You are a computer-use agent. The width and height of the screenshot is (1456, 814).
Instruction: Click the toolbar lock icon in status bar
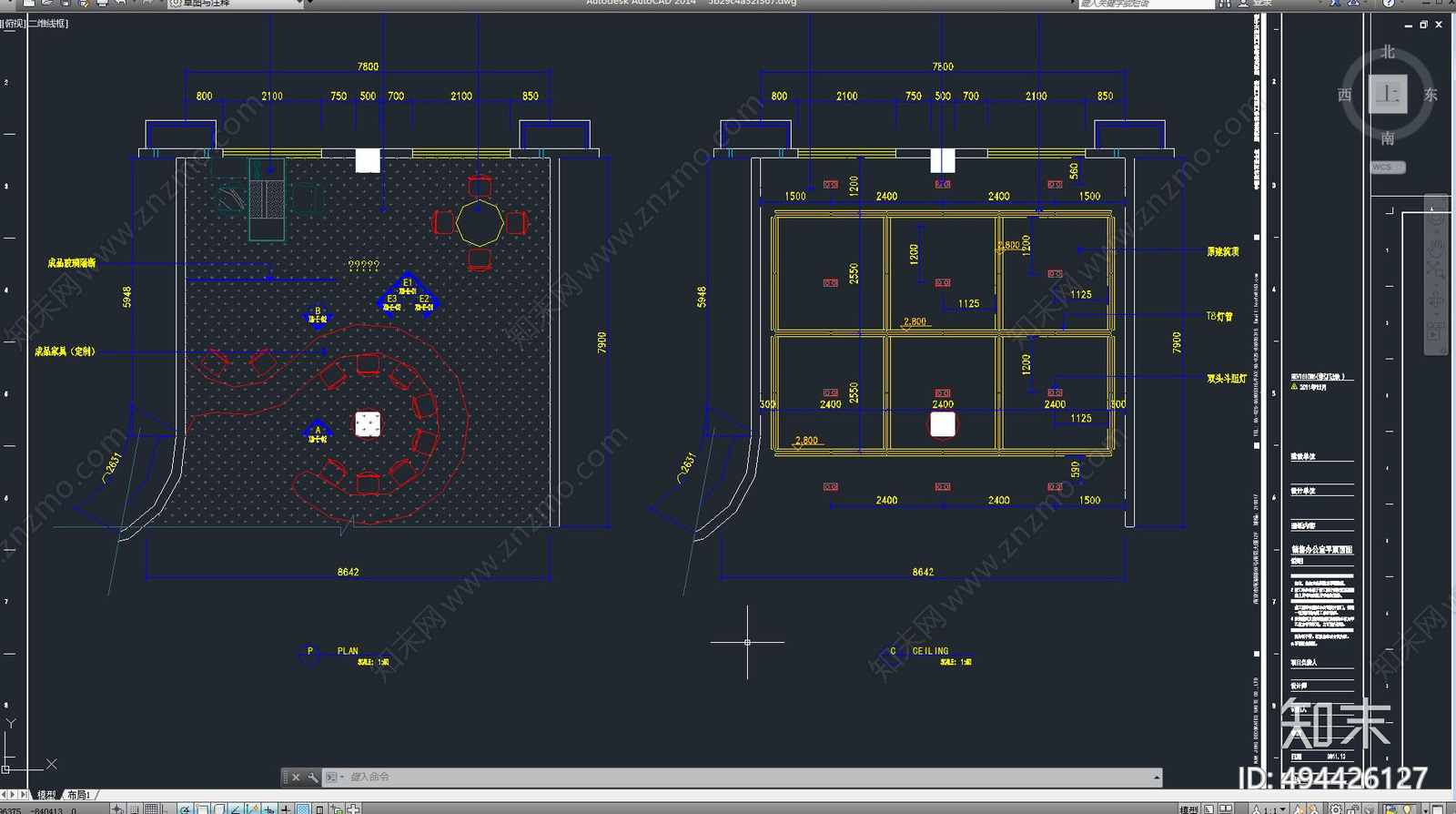(x=1353, y=809)
